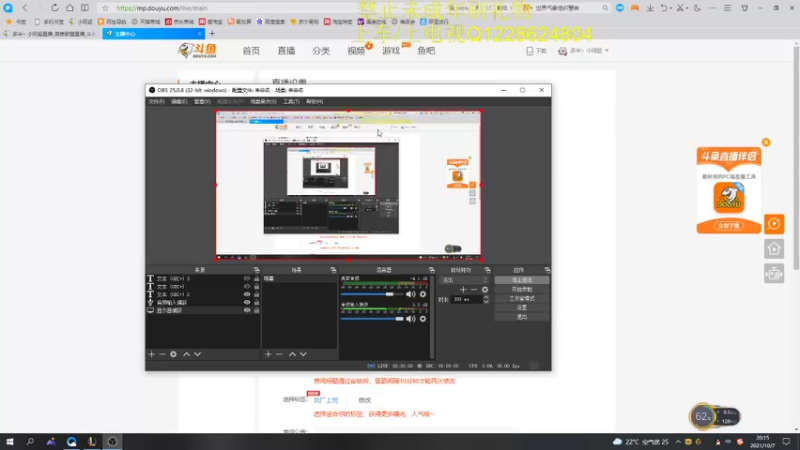The width and height of the screenshot is (800, 450).
Task: Click the browser refresh icon
Action: coord(55,8)
